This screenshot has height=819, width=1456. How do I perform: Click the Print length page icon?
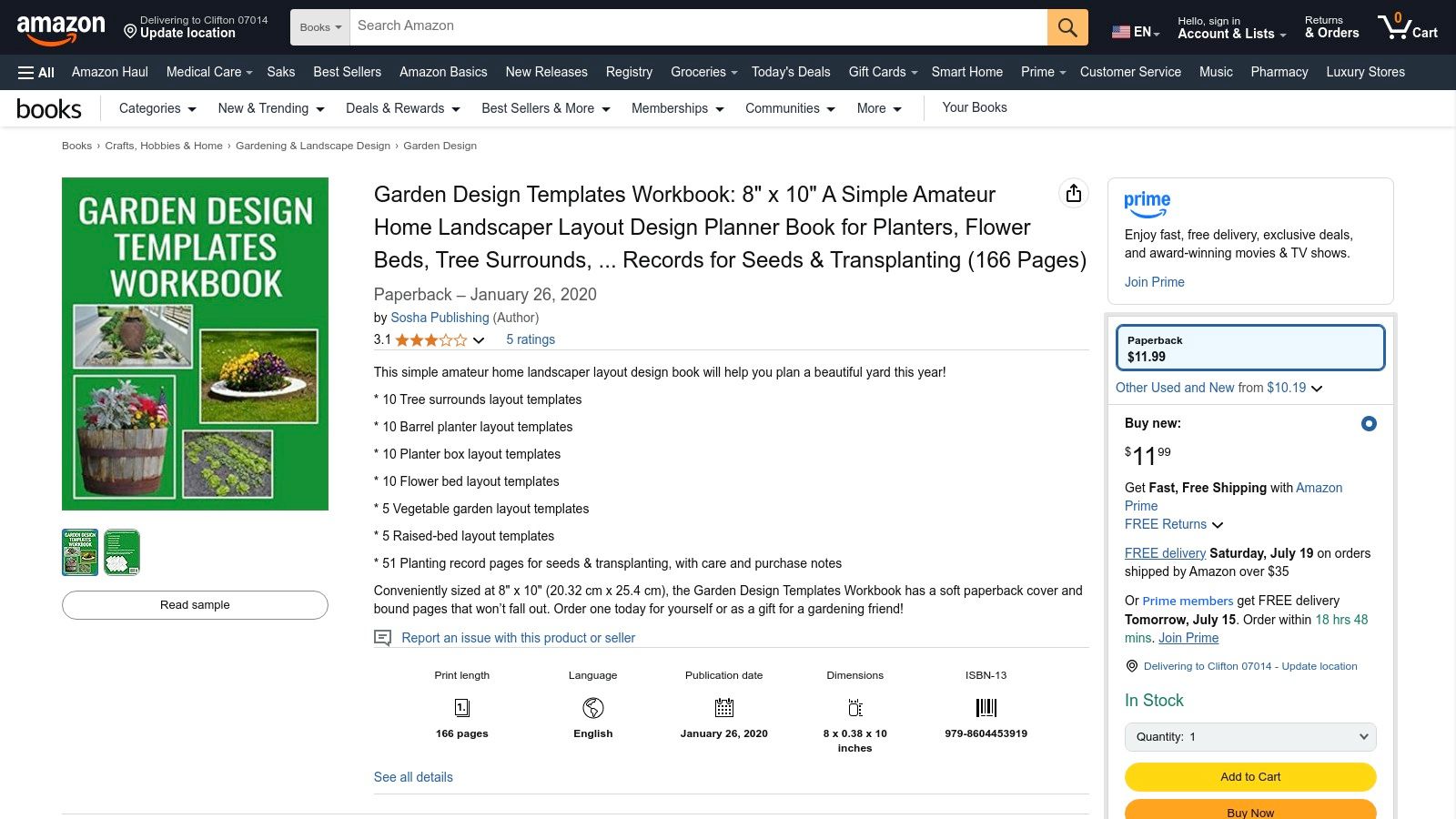point(462,708)
